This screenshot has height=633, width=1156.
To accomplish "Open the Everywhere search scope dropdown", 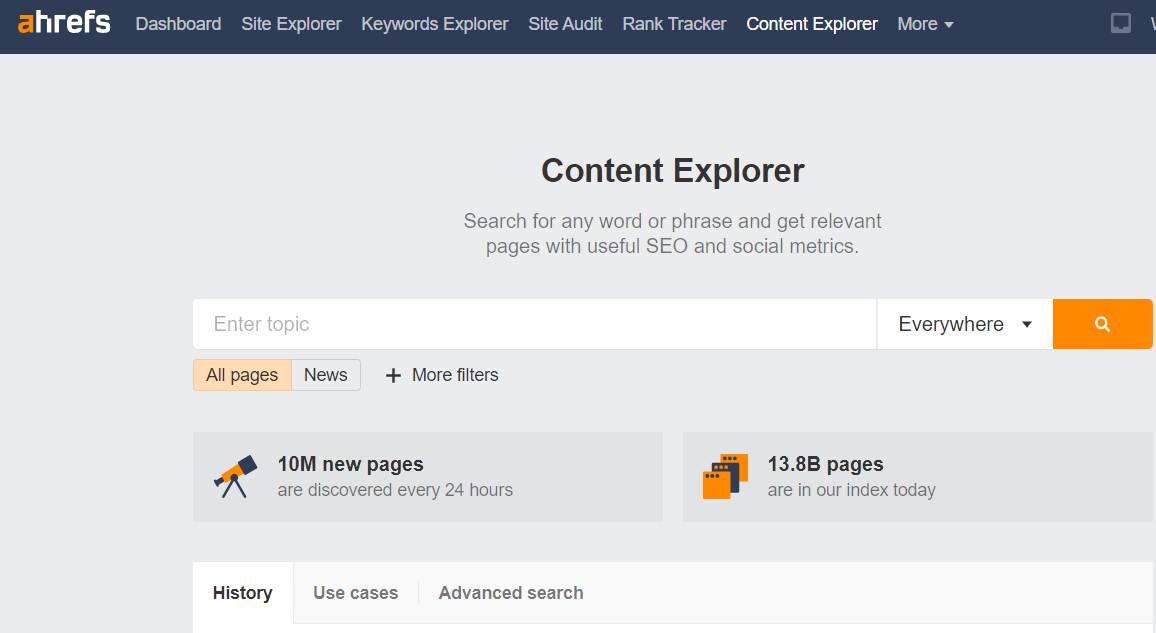I will coord(965,324).
